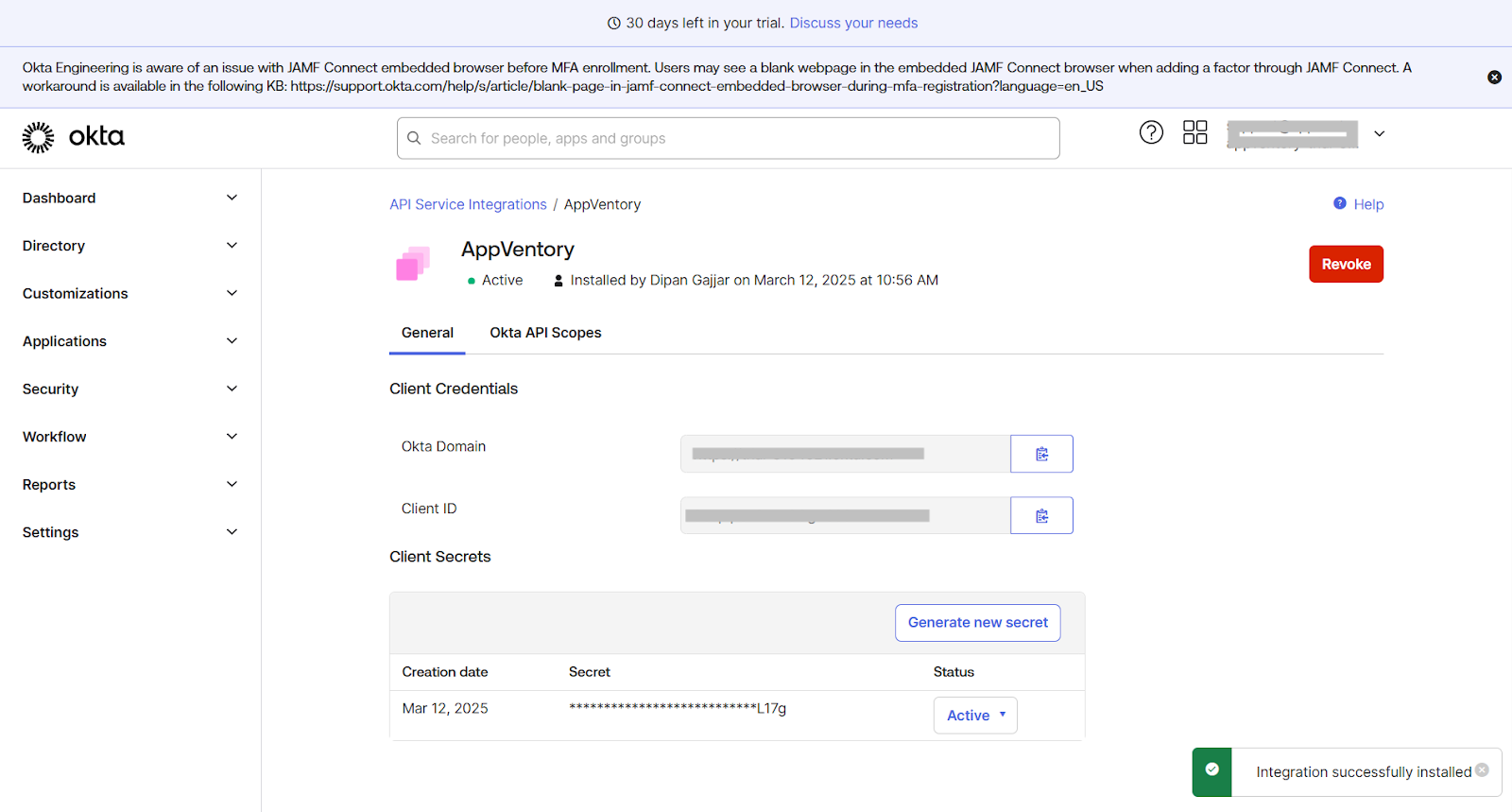
Task: Close the Integration successfully installed toast
Action: (1482, 769)
